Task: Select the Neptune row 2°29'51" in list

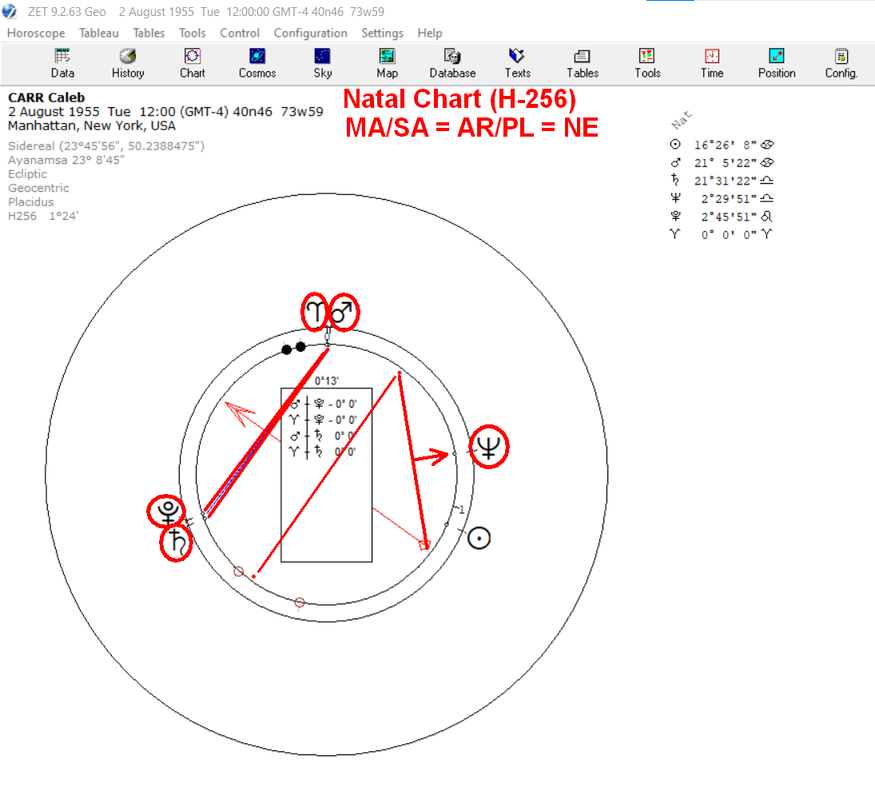Action: [722, 199]
